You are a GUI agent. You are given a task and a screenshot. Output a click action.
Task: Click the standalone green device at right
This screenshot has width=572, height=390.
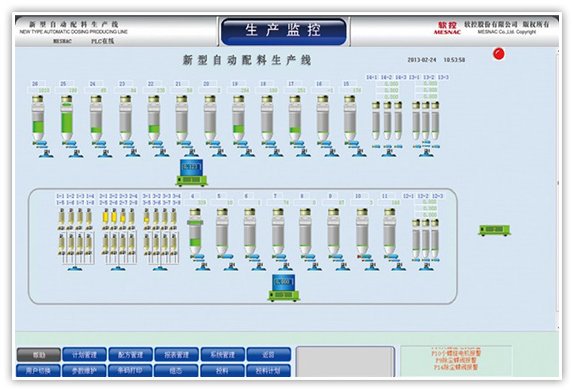click(494, 230)
